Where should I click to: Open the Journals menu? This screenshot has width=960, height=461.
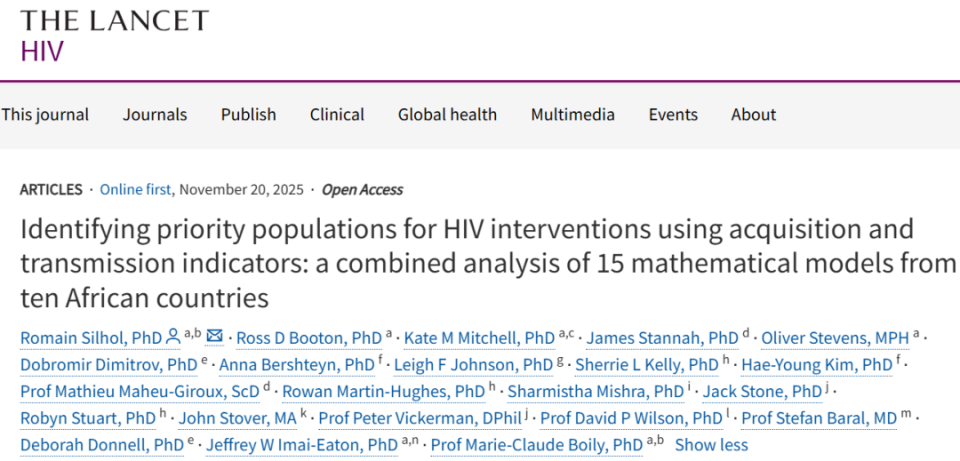(155, 114)
